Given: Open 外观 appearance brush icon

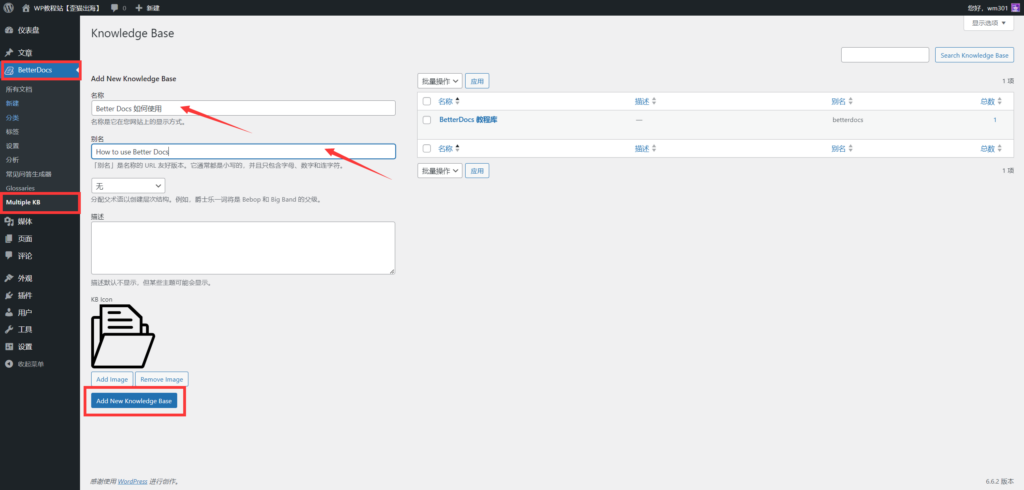Looking at the screenshot, I should click(x=9, y=278).
